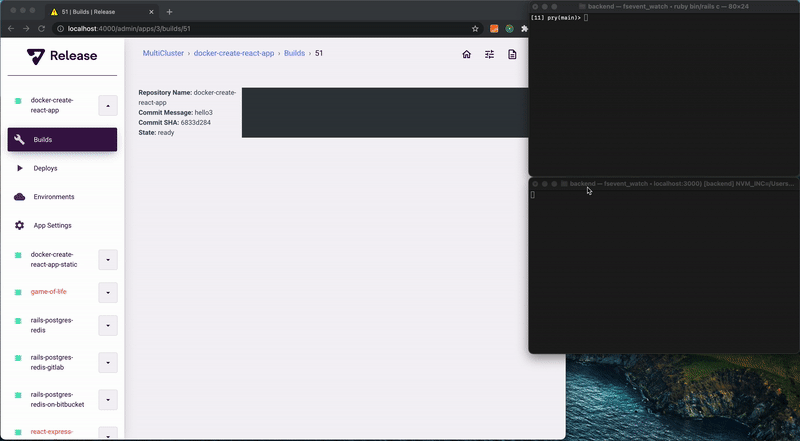800x441 pixels.
Task: Click the document icon in header
Action: coord(512,55)
